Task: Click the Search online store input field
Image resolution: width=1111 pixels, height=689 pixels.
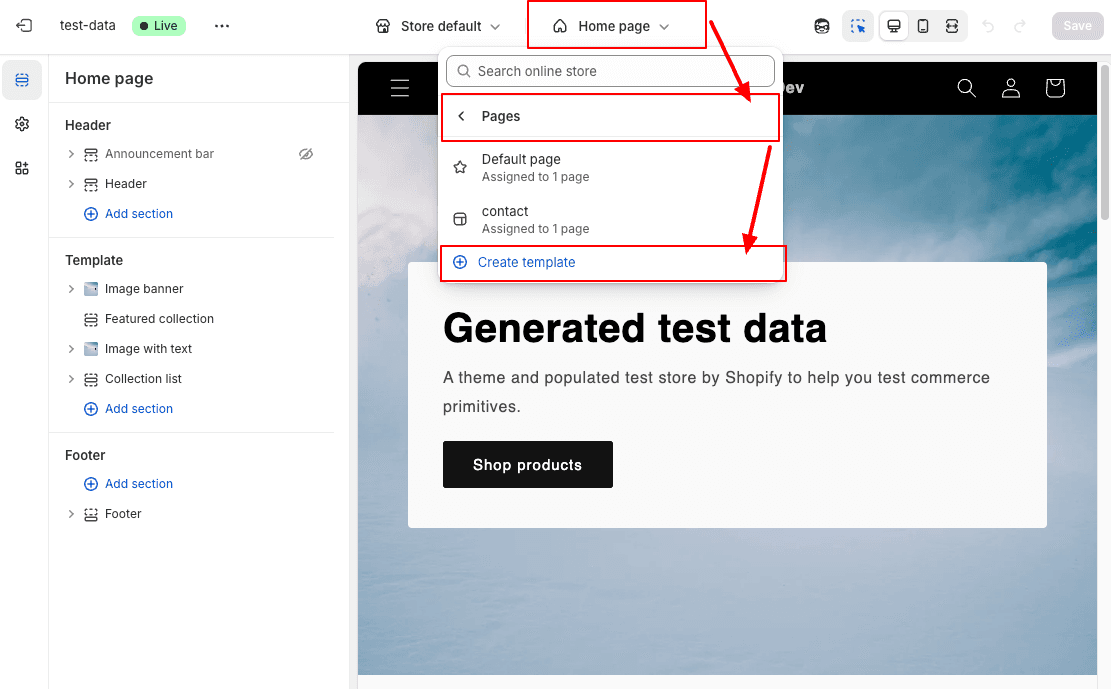Action: pyautogui.click(x=610, y=71)
